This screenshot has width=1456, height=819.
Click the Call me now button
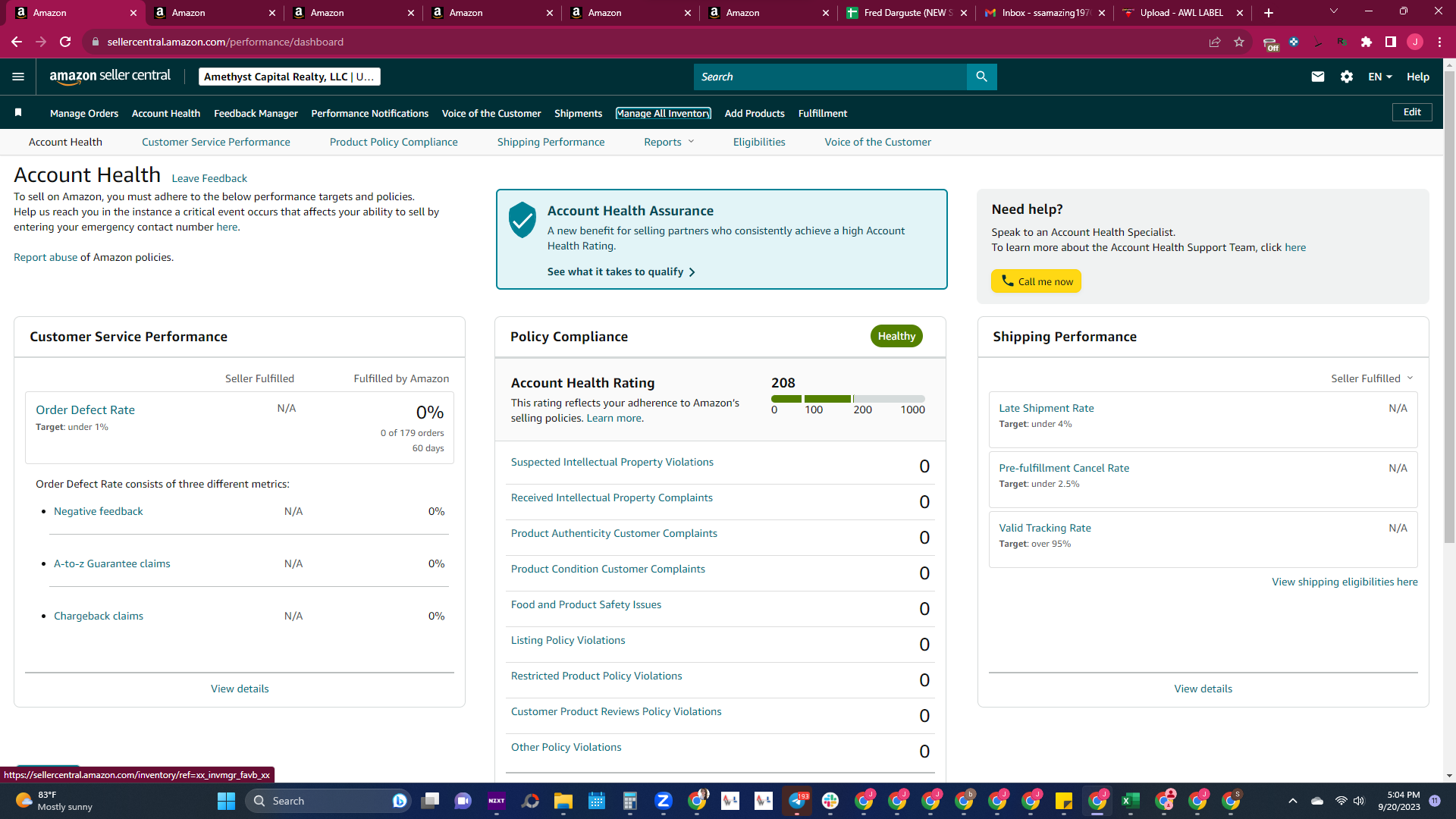click(x=1036, y=281)
